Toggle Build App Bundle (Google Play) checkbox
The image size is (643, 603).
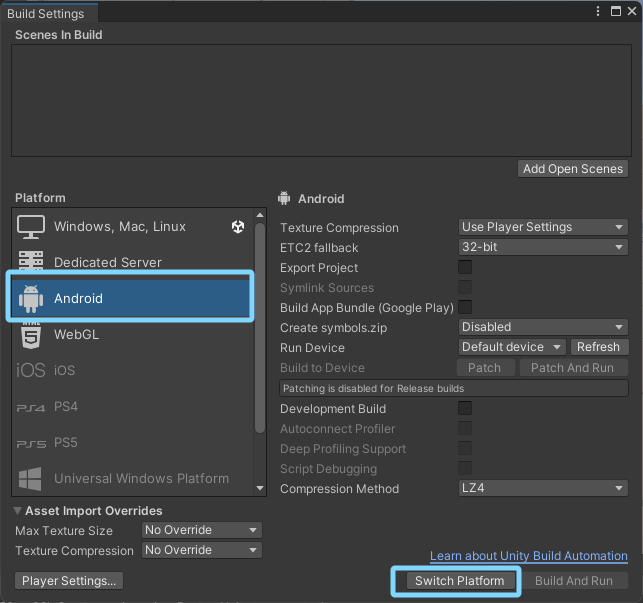pyautogui.click(x=465, y=307)
